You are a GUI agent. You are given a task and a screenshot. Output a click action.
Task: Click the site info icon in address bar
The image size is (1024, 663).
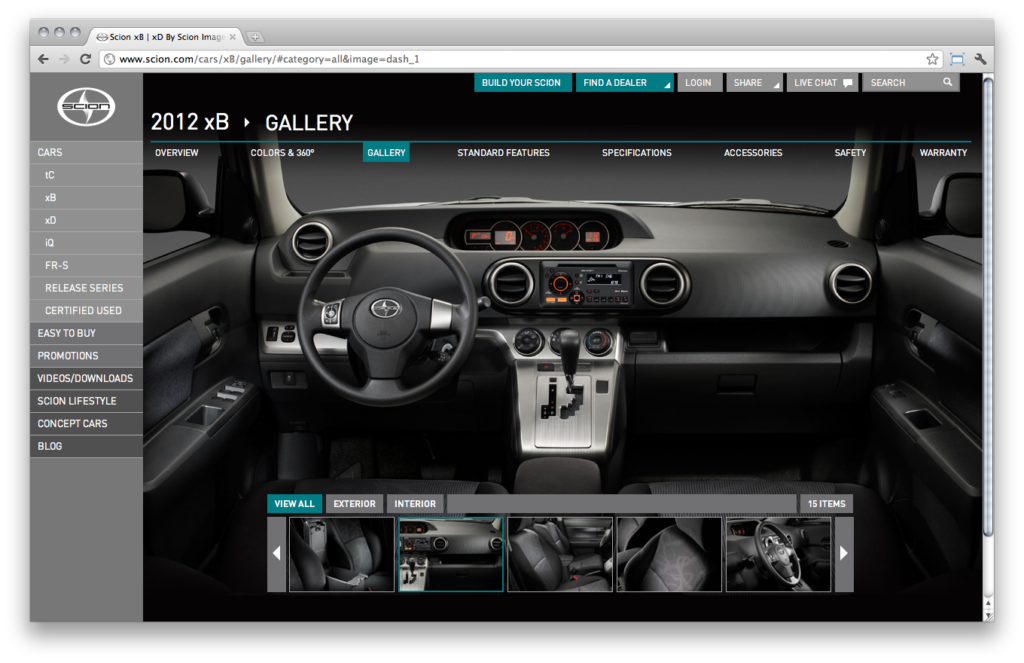[x=110, y=59]
